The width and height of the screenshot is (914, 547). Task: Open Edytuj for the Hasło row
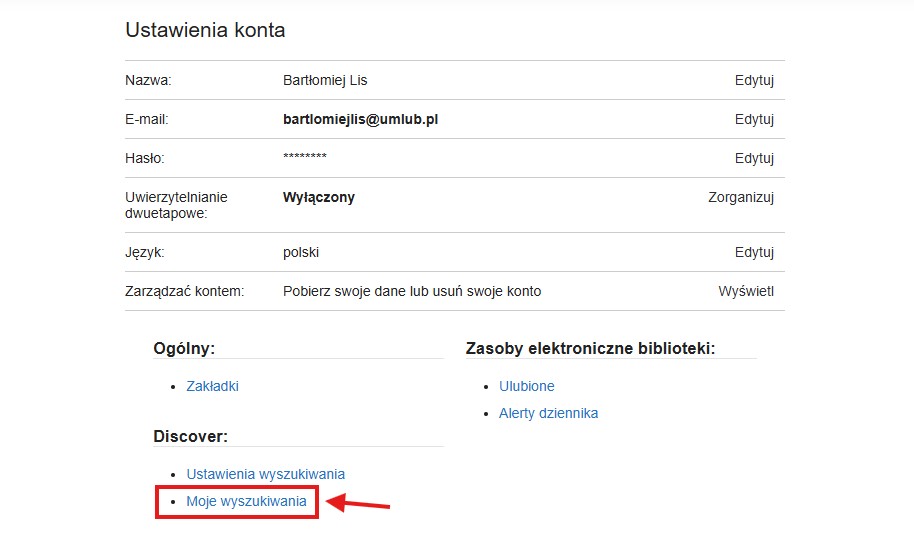click(x=754, y=158)
